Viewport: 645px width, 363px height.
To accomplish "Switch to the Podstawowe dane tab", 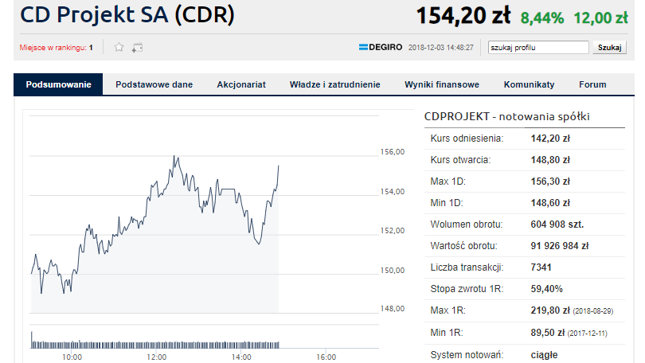I will pos(154,84).
